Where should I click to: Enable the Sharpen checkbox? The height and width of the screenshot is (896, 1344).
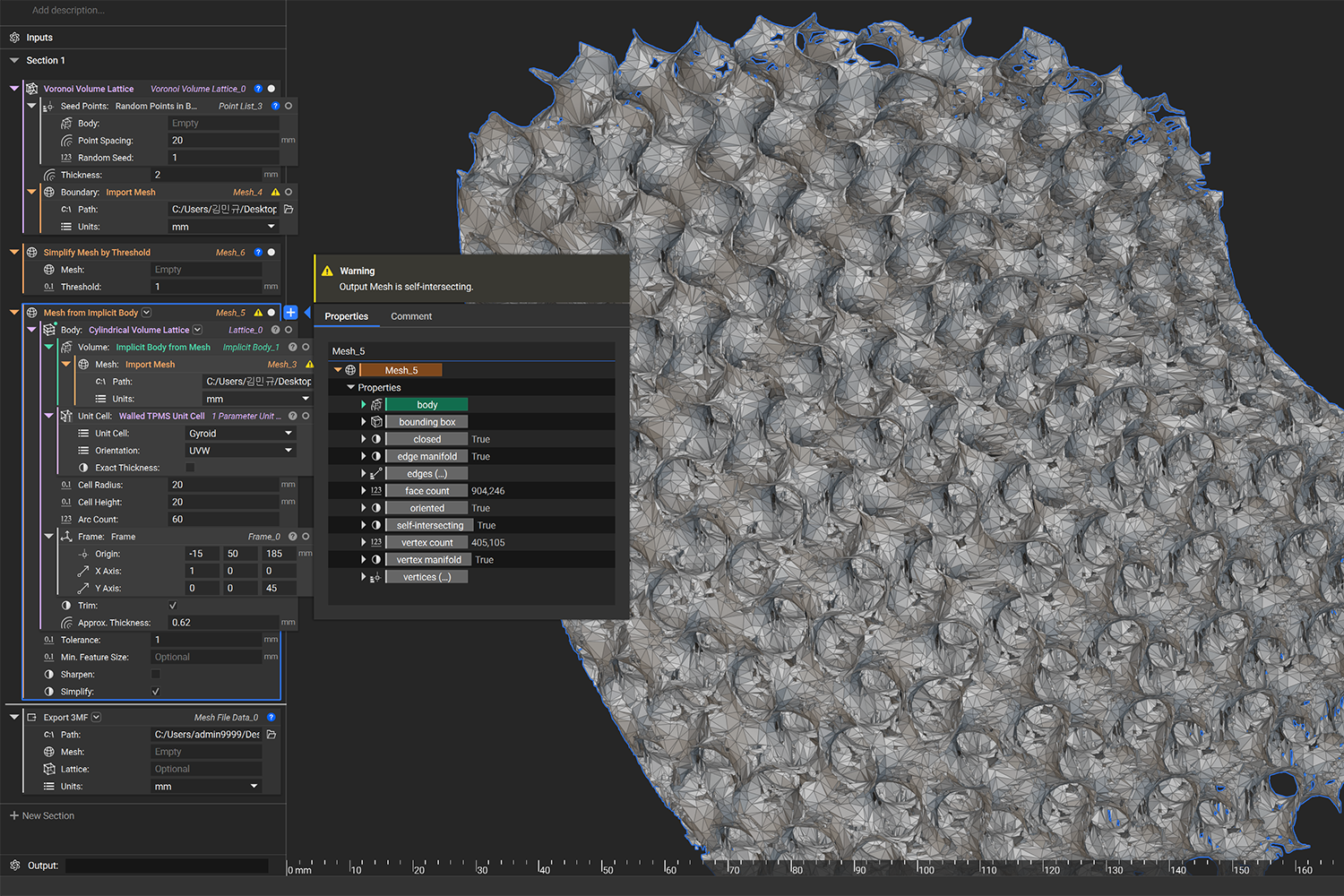point(156,675)
